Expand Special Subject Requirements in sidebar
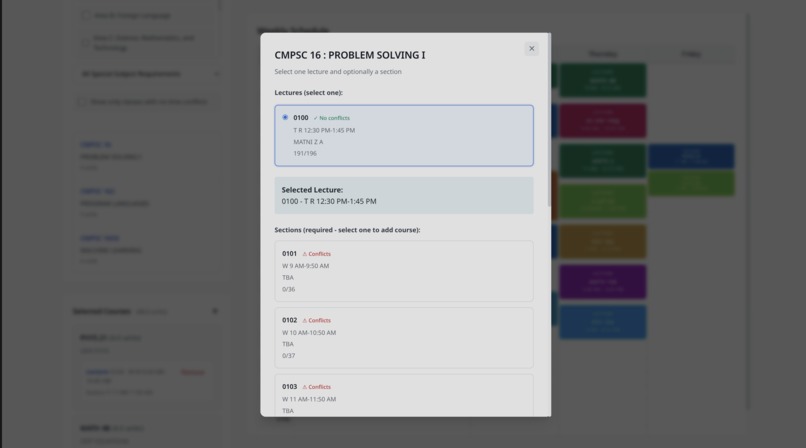This screenshot has width=806, height=448. (149, 74)
